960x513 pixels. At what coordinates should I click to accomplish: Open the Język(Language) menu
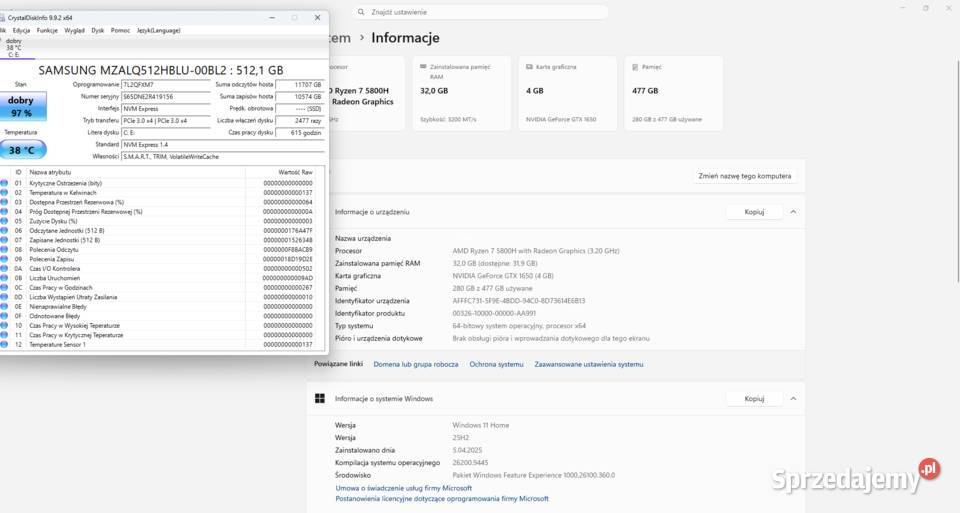pyautogui.click(x=158, y=30)
